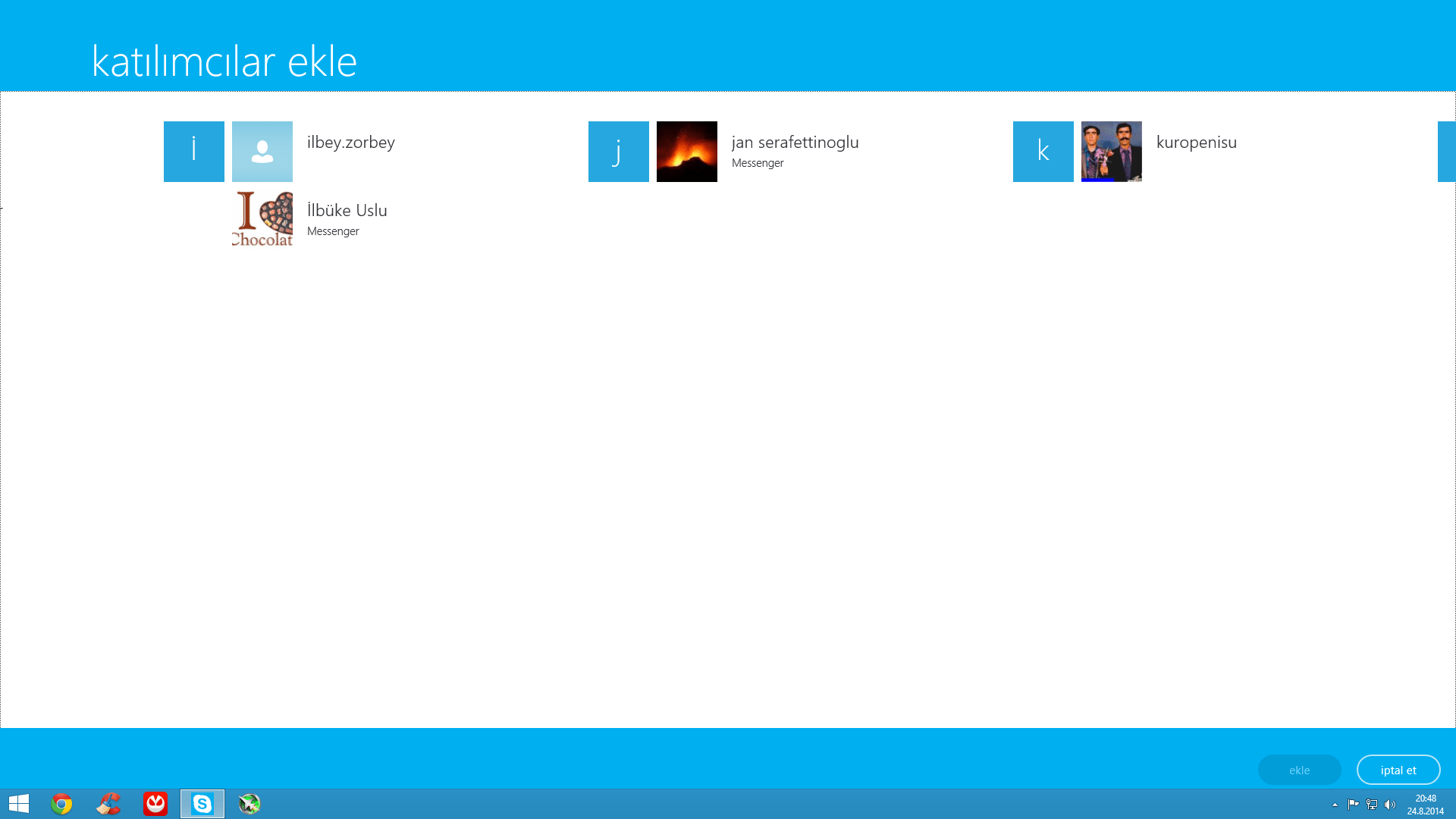Select contact ilbey.zorbey by name
The image size is (1456, 819).
coord(350,143)
